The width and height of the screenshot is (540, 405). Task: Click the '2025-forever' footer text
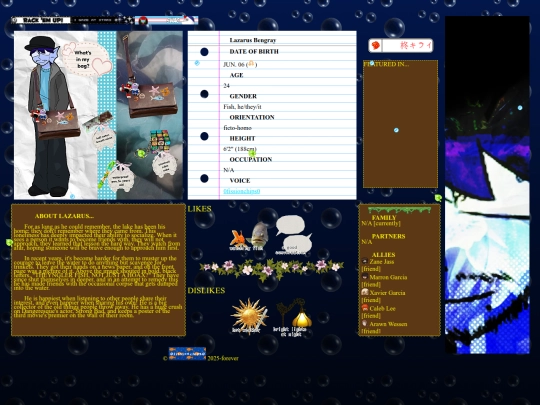coord(222,359)
